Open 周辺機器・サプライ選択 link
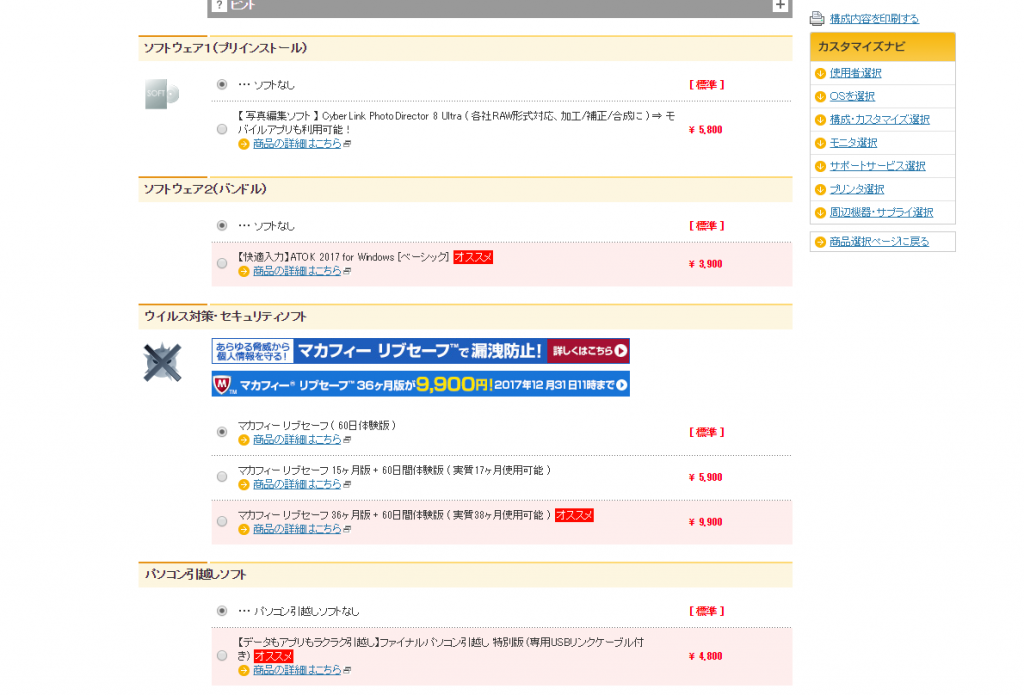 pyautogui.click(x=882, y=212)
